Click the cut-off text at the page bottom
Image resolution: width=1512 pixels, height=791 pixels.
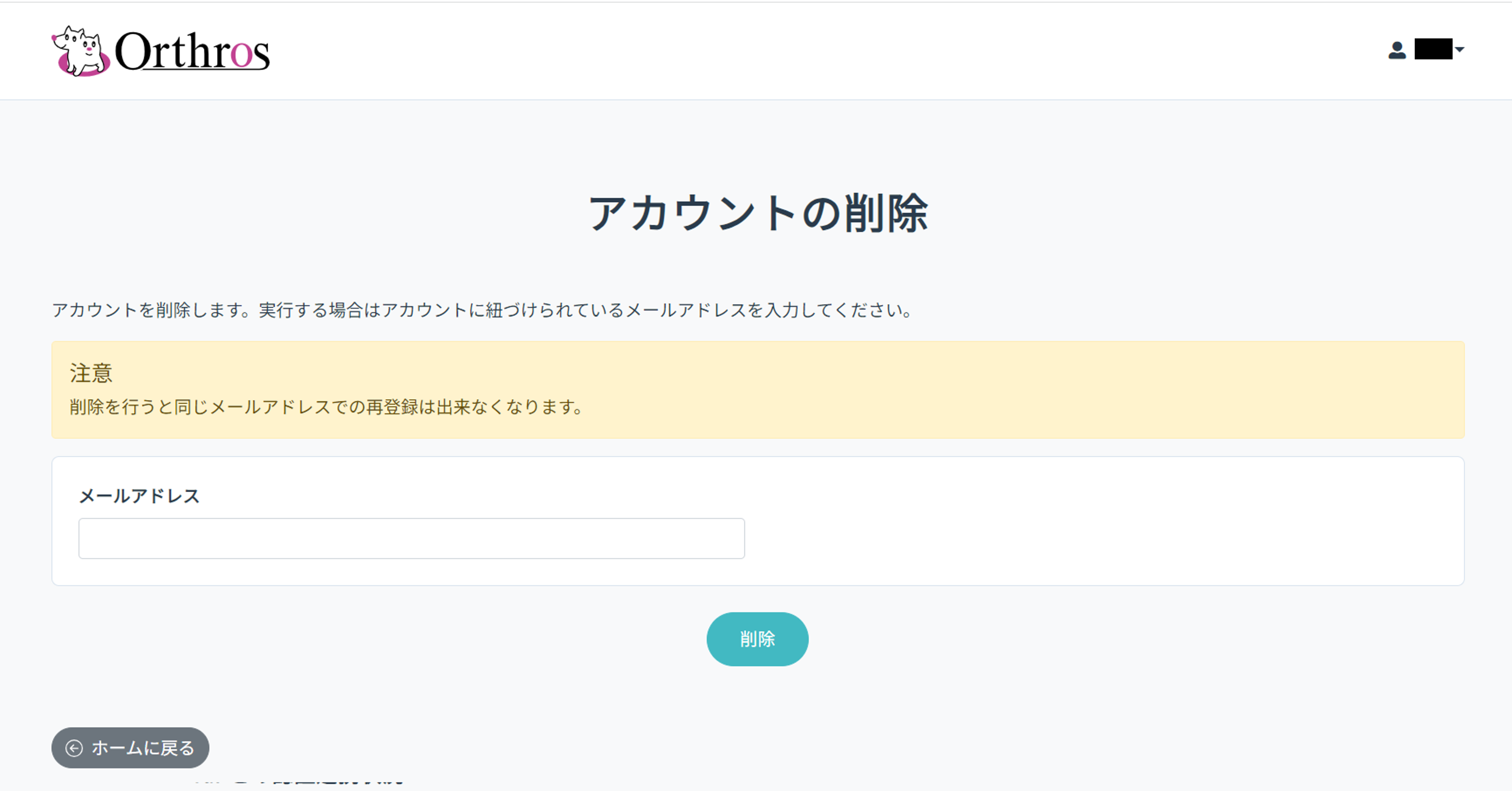(x=300, y=783)
